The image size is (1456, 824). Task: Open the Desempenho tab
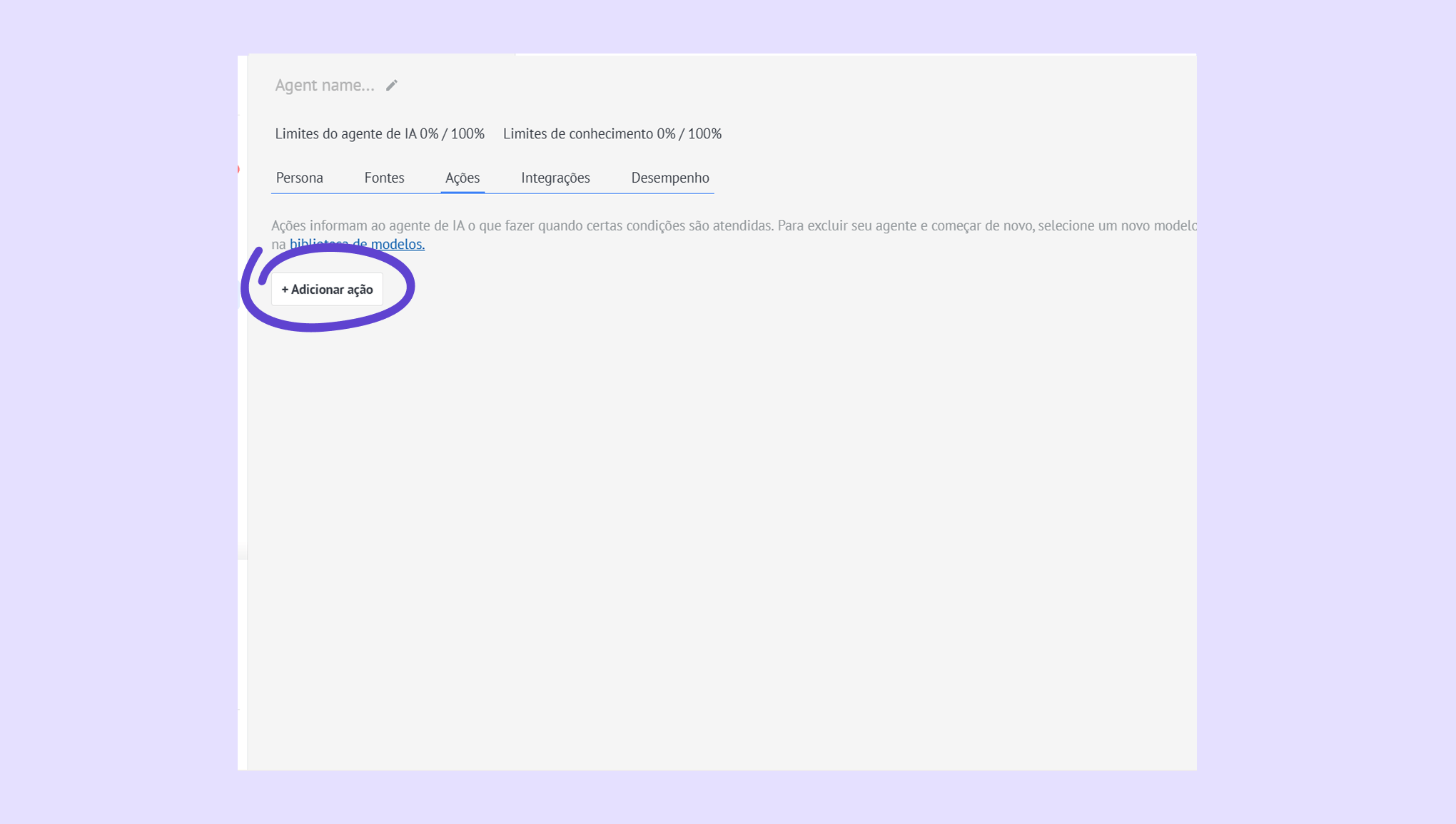point(669,178)
